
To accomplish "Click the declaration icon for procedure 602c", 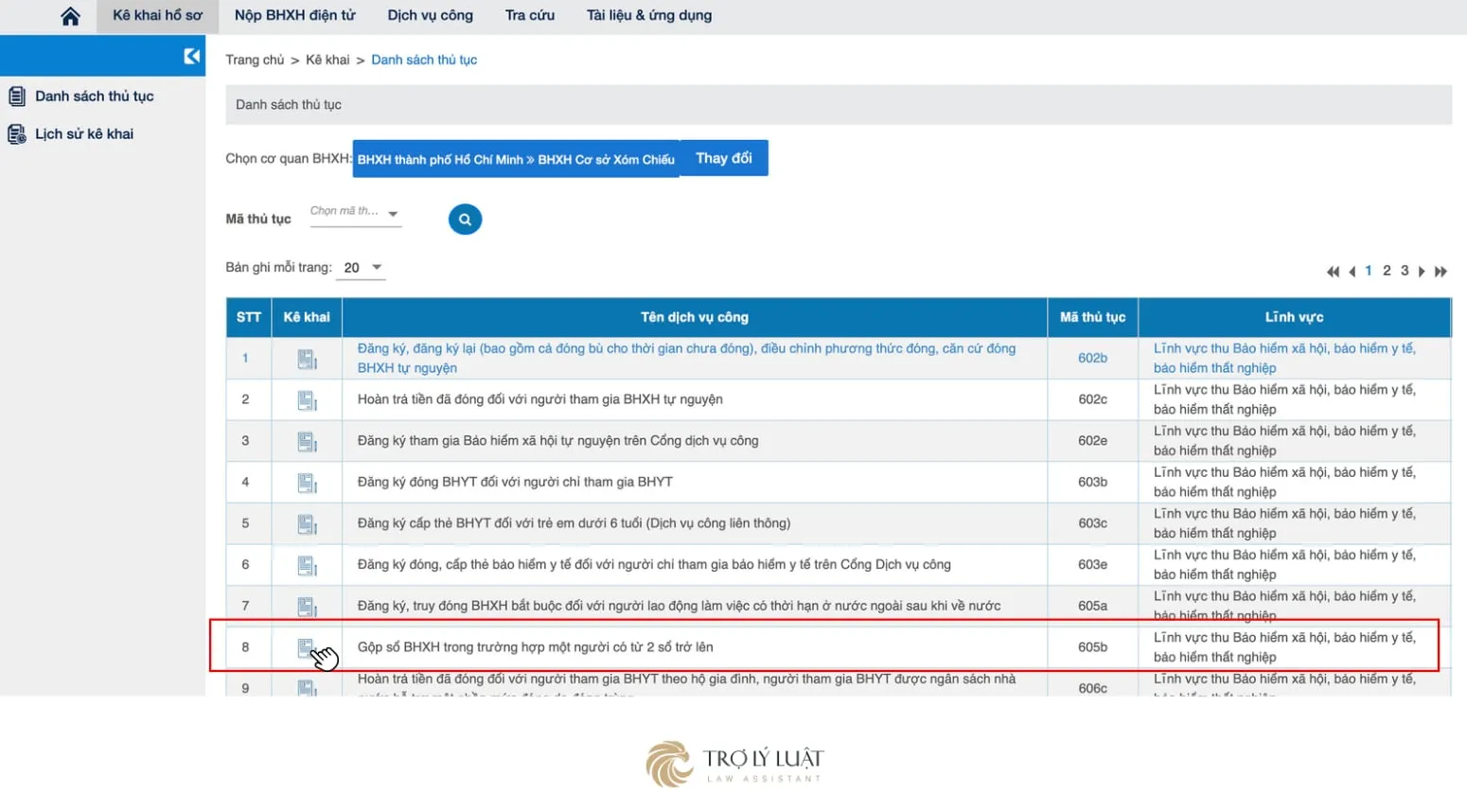I will coord(307,400).
